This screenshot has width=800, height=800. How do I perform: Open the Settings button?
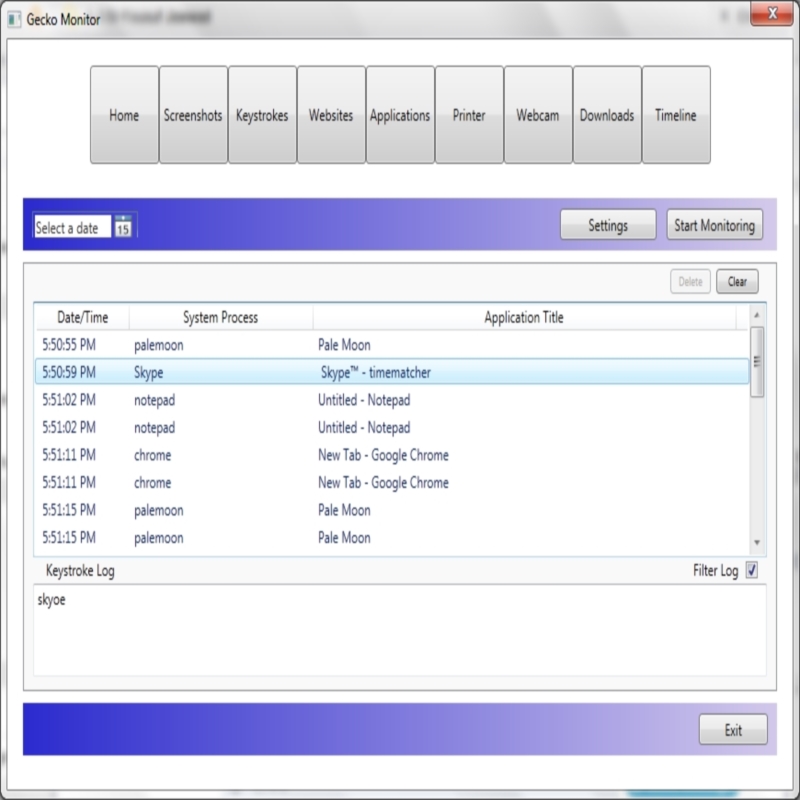(608, 224)
